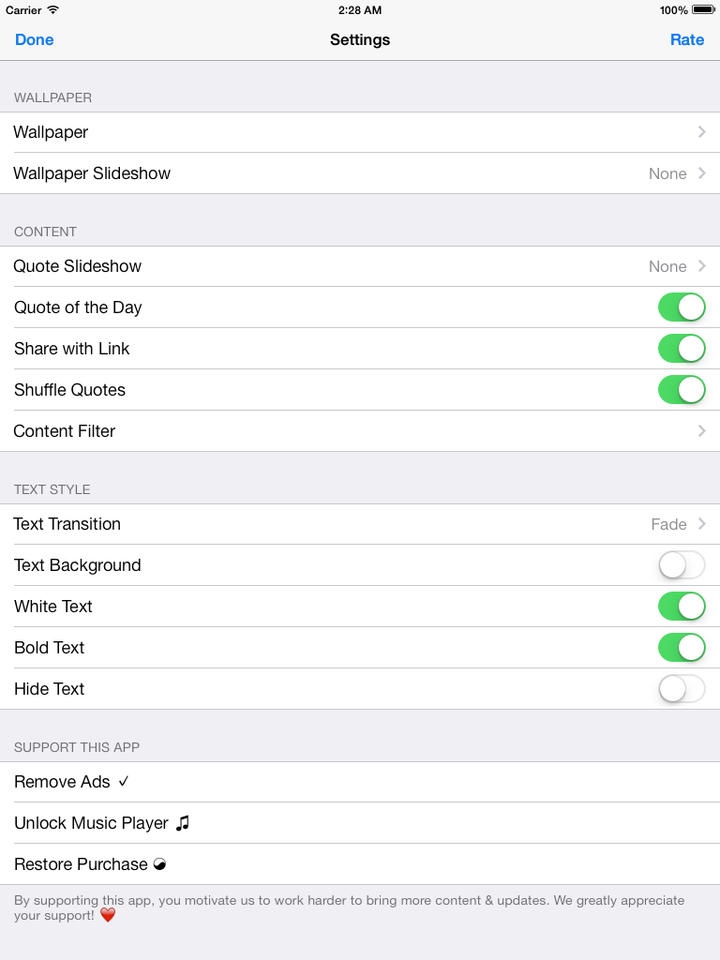Tap the Rate button
The image size is (720, 960).
coord(687,40)
